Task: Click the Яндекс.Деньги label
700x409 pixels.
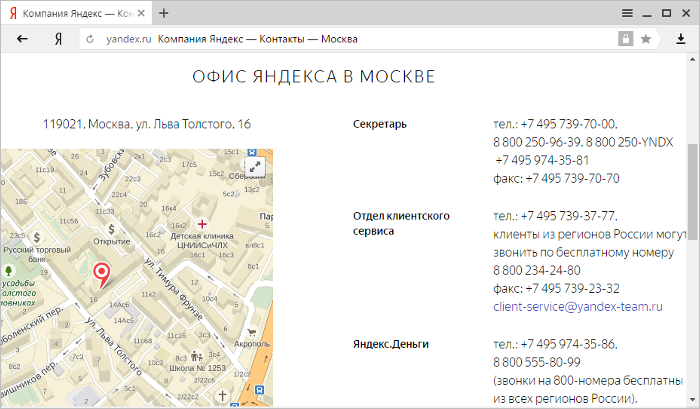Action: click(x=391, y=344)
